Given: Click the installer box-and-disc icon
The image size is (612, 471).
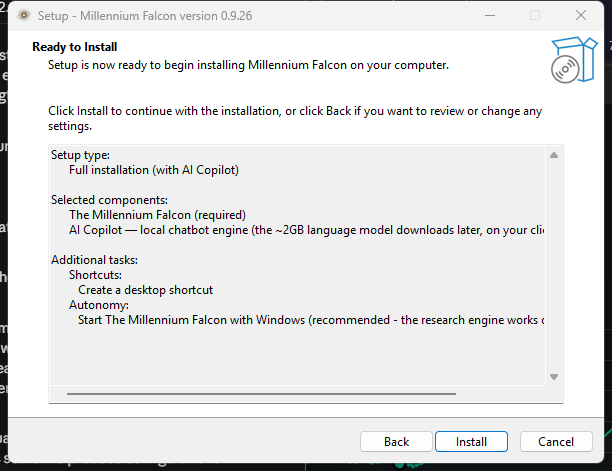Looking at the screenshot, I should pyautogui.click(x=574, y=60).
